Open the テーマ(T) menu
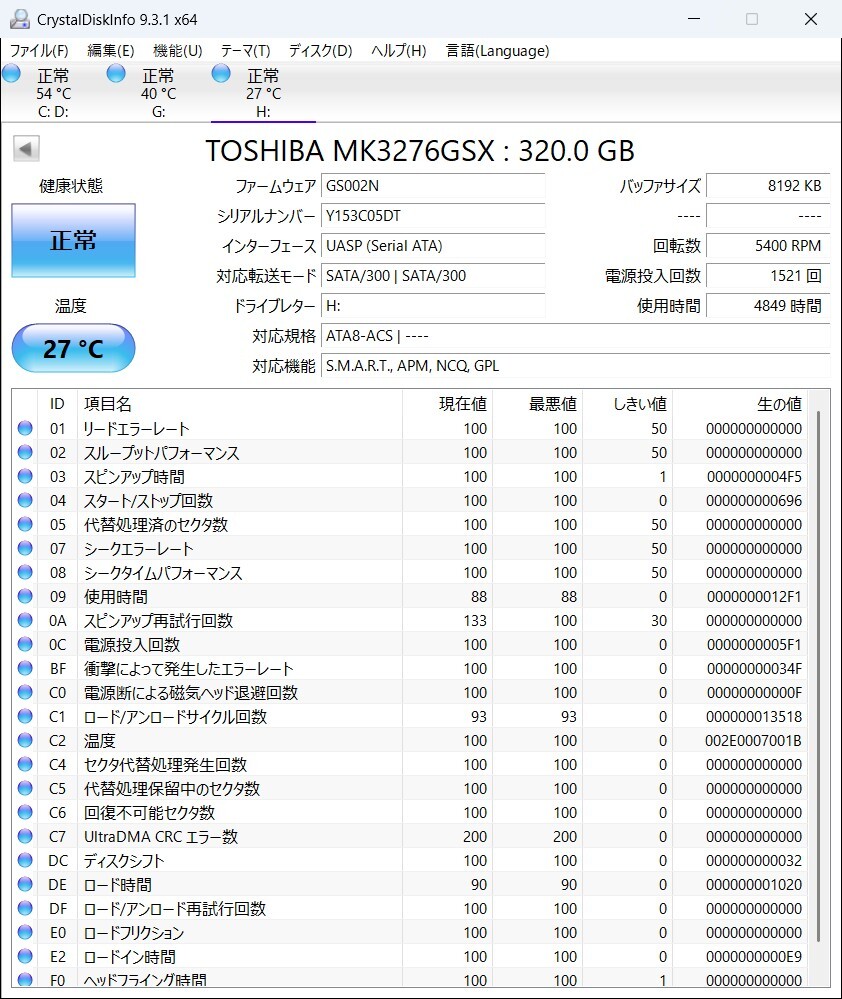Image resolution: width=842 pixels, height=999 pixels. (x=245, y=50)
